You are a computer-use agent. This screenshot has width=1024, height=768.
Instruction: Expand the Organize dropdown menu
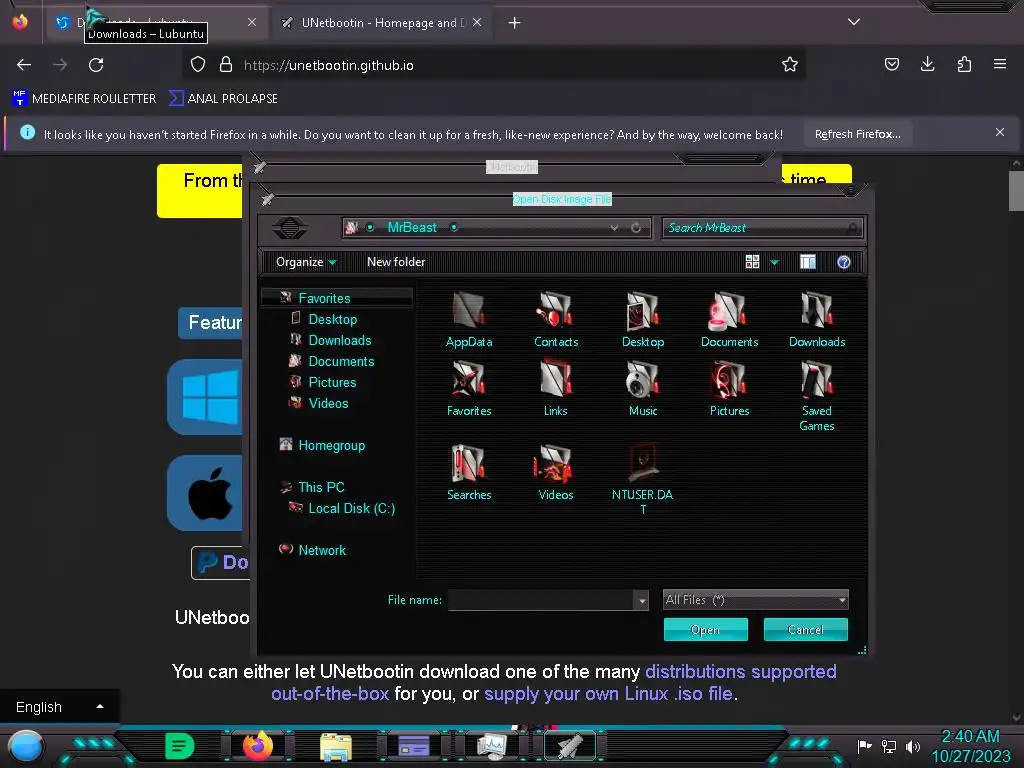point(306,262)
